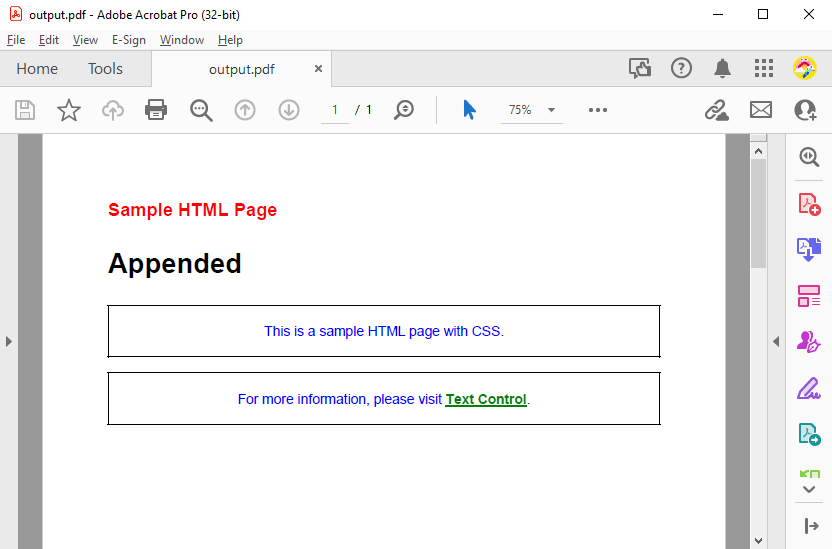Open the apps grid icon
This screenshot has height=549, width=832.
[764, 68]
